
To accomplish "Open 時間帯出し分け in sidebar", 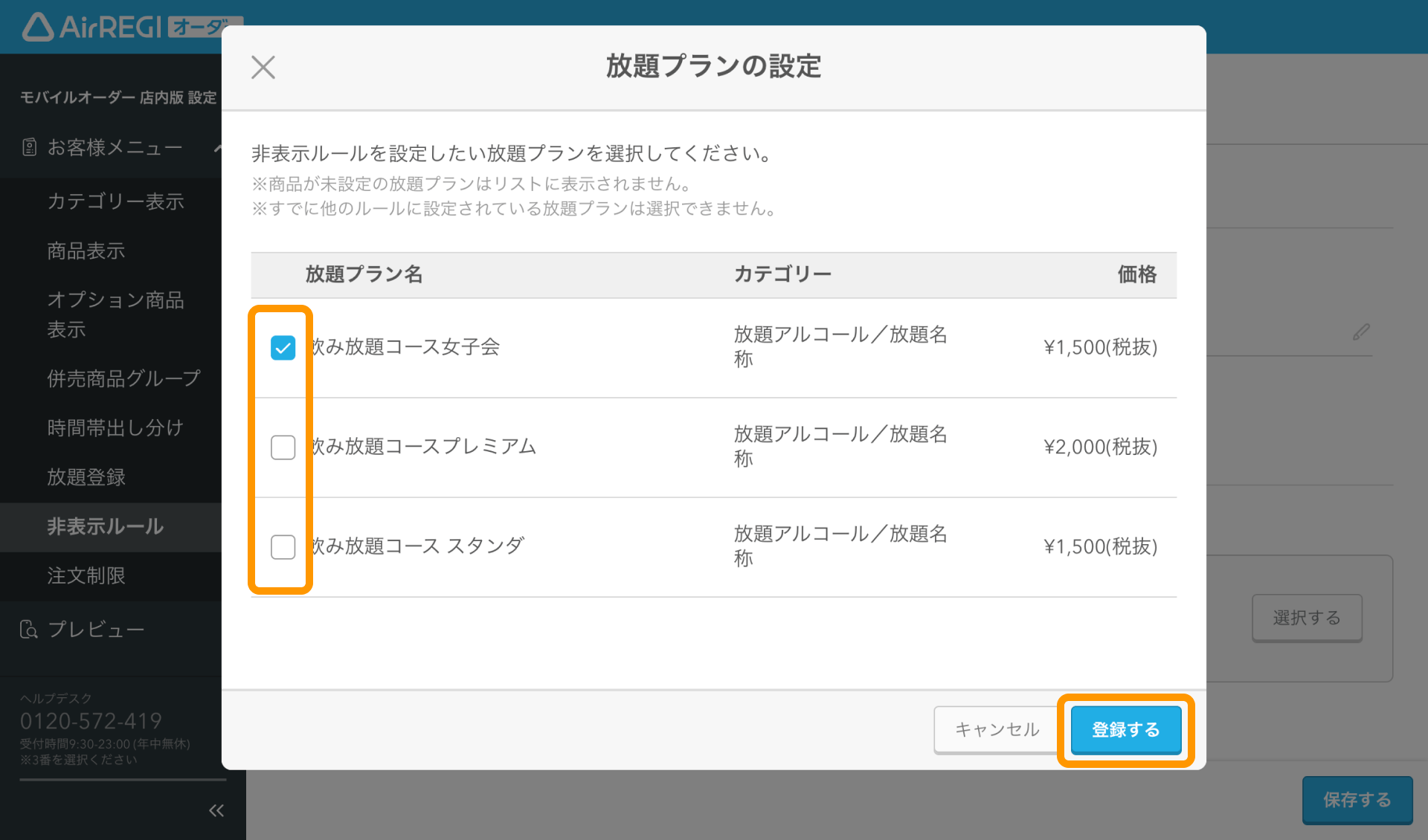I will [x=115, y=427].
